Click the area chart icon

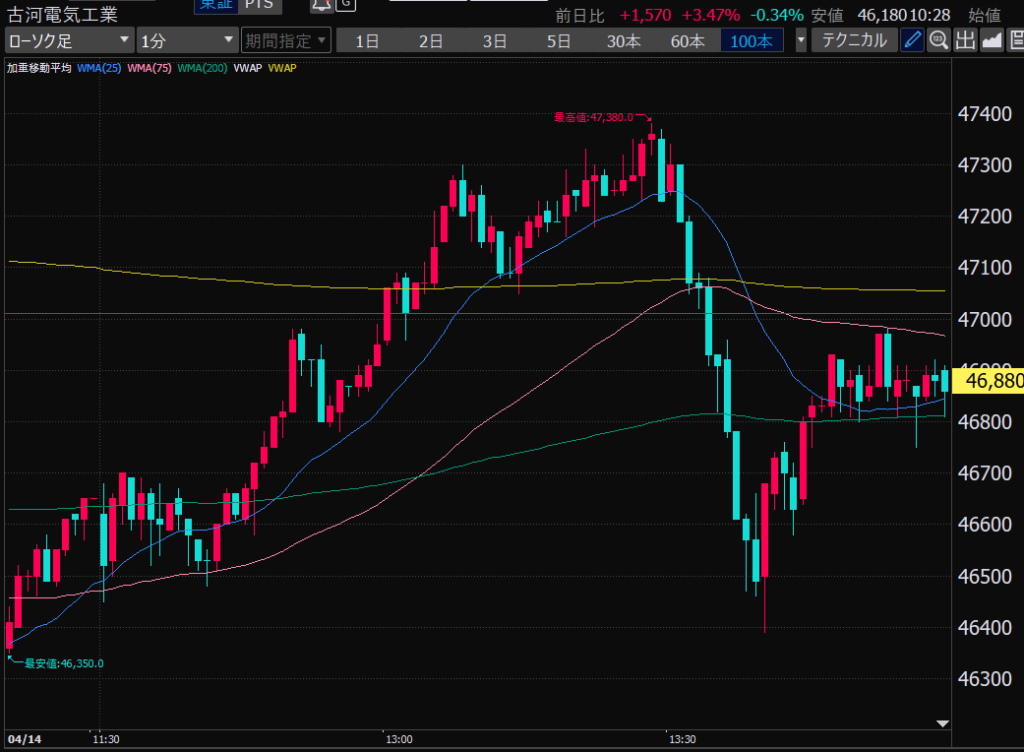[991, 40]
